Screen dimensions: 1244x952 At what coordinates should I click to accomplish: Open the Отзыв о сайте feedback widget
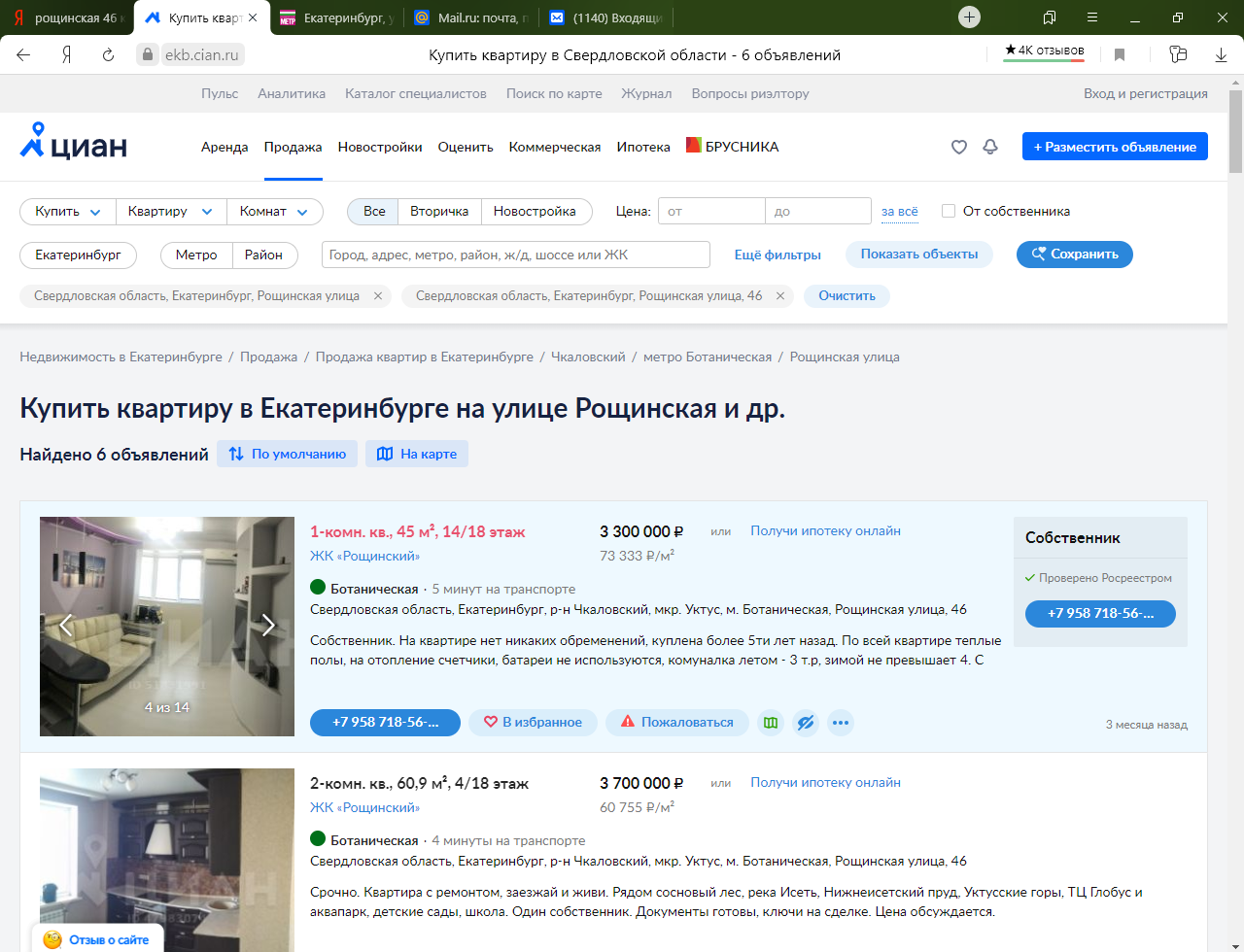(96, 939)
